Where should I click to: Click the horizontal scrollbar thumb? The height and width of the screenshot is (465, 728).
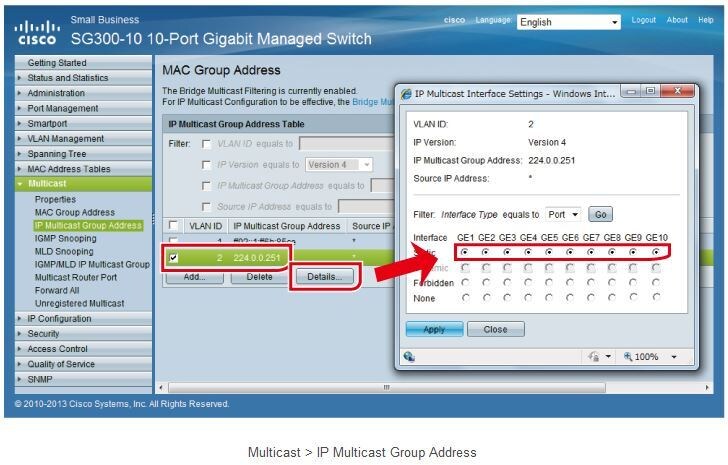pos(387,388)
